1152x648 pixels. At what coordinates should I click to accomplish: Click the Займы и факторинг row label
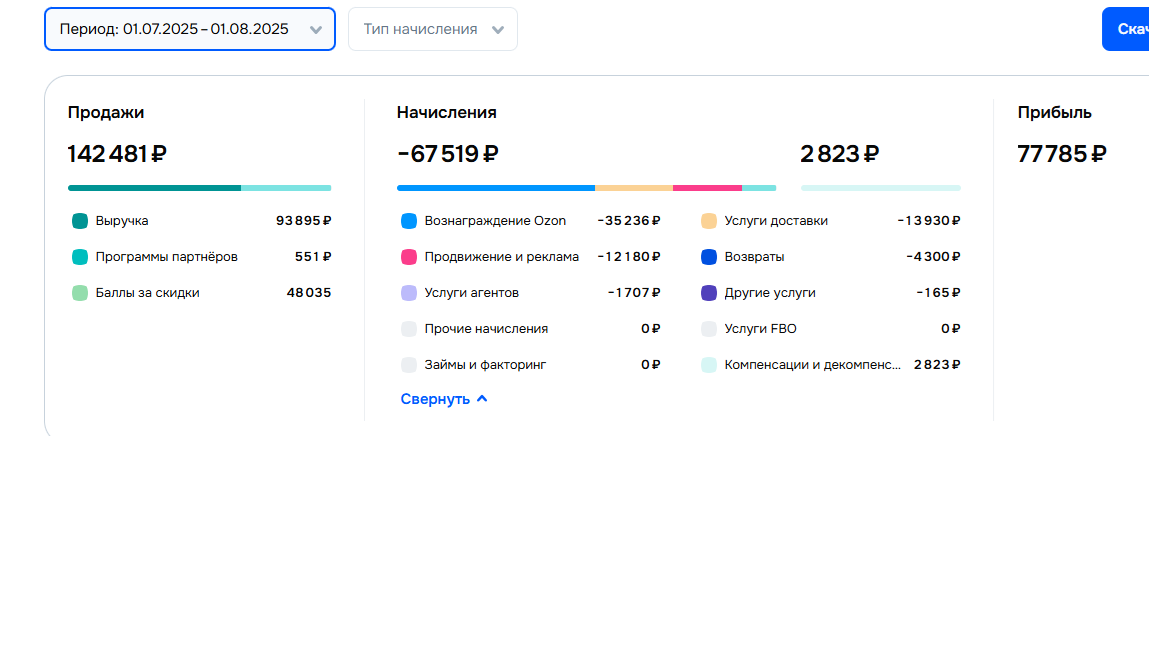tap(485, 365)
